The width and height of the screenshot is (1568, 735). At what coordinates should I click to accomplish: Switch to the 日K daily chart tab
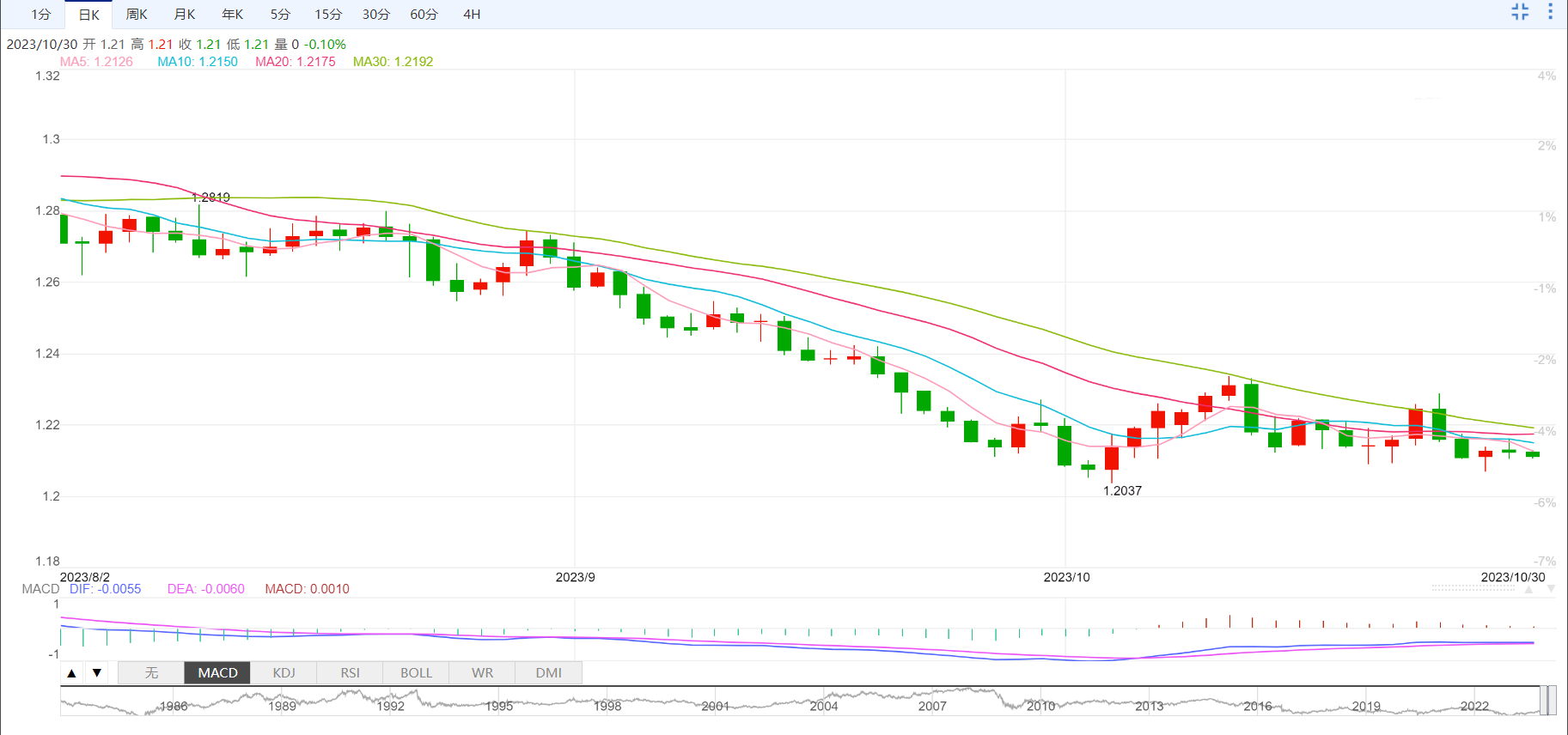coord(88,15)
